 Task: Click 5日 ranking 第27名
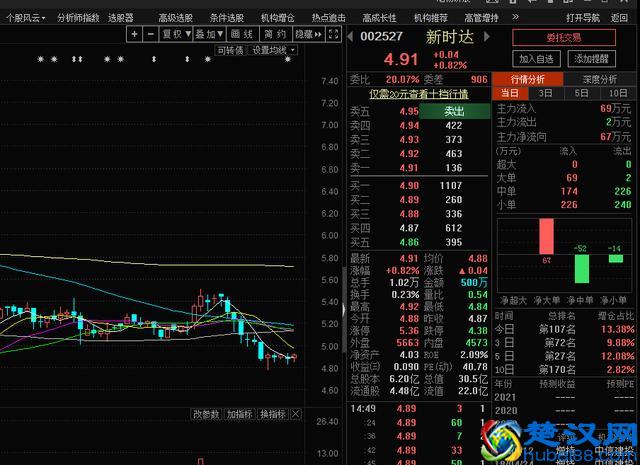[560, 356]
